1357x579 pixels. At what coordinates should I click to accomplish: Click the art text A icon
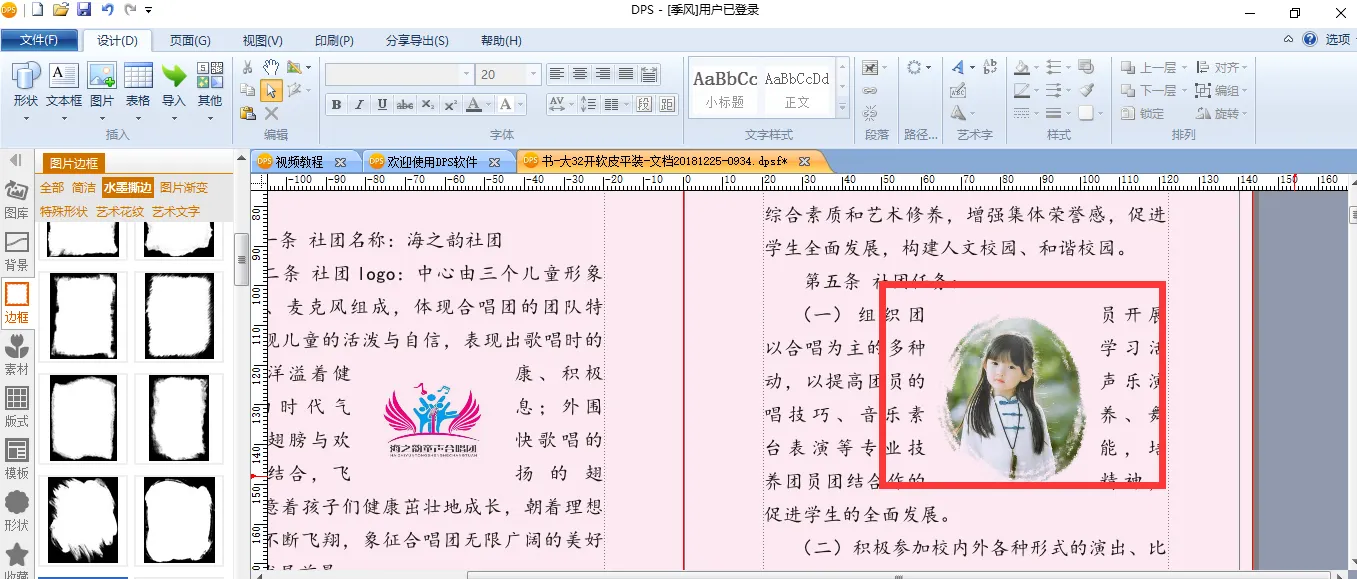click(x=958, y=67)
